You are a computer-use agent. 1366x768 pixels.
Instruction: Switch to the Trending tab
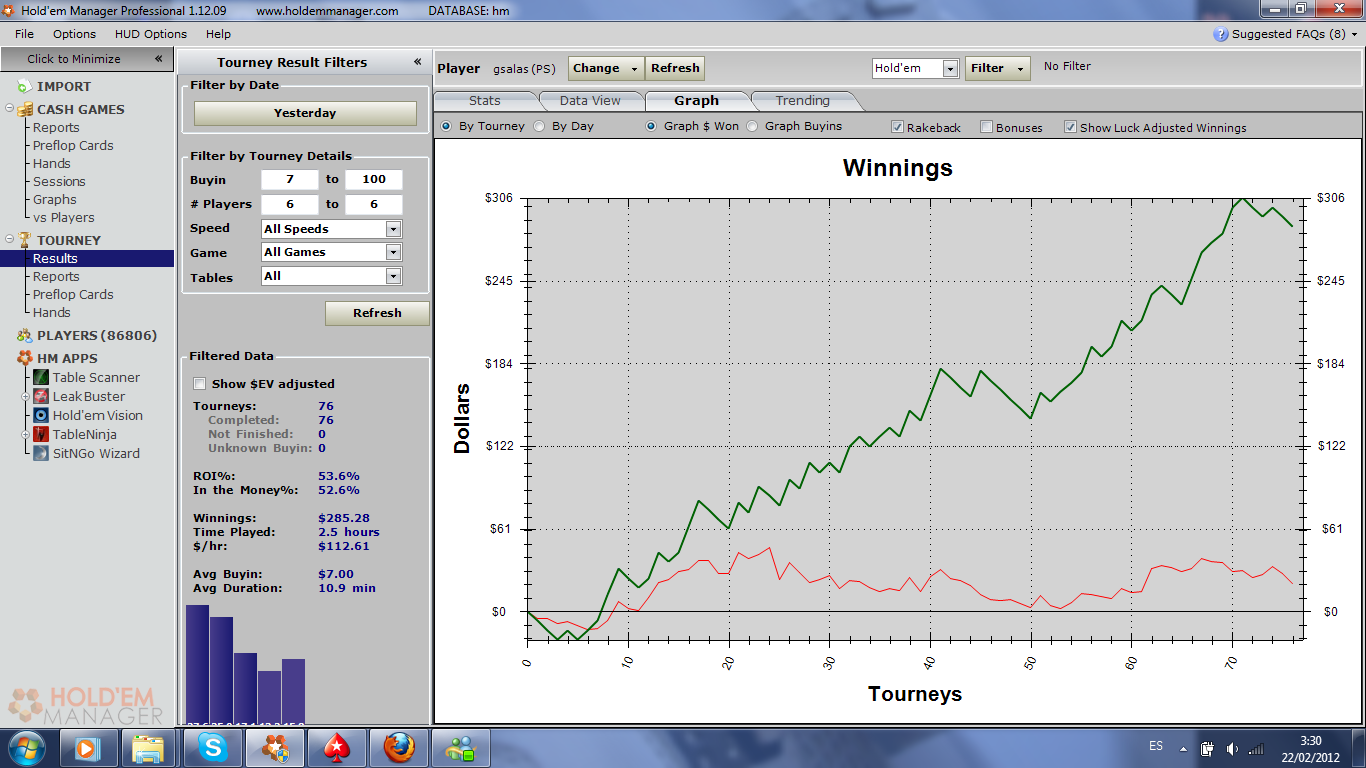click(803, 100)
